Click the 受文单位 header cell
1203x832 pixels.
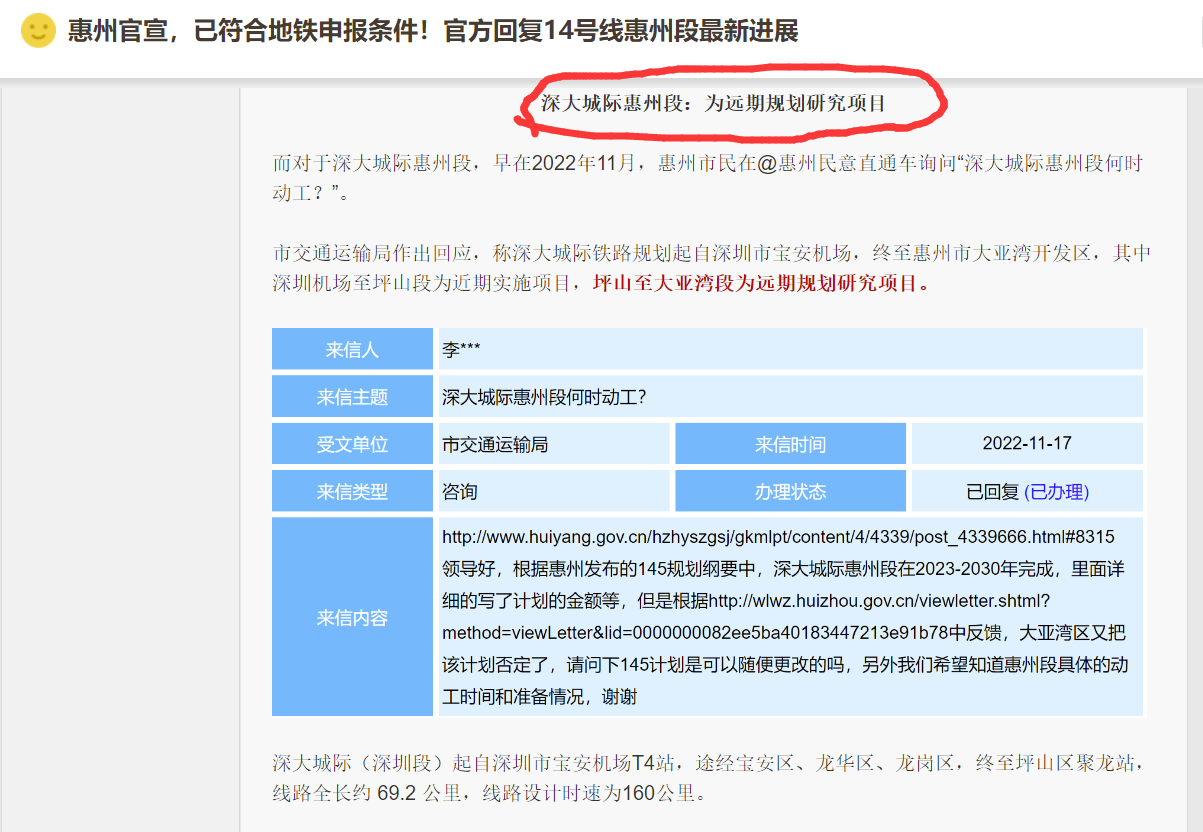(x=352, y=444)
